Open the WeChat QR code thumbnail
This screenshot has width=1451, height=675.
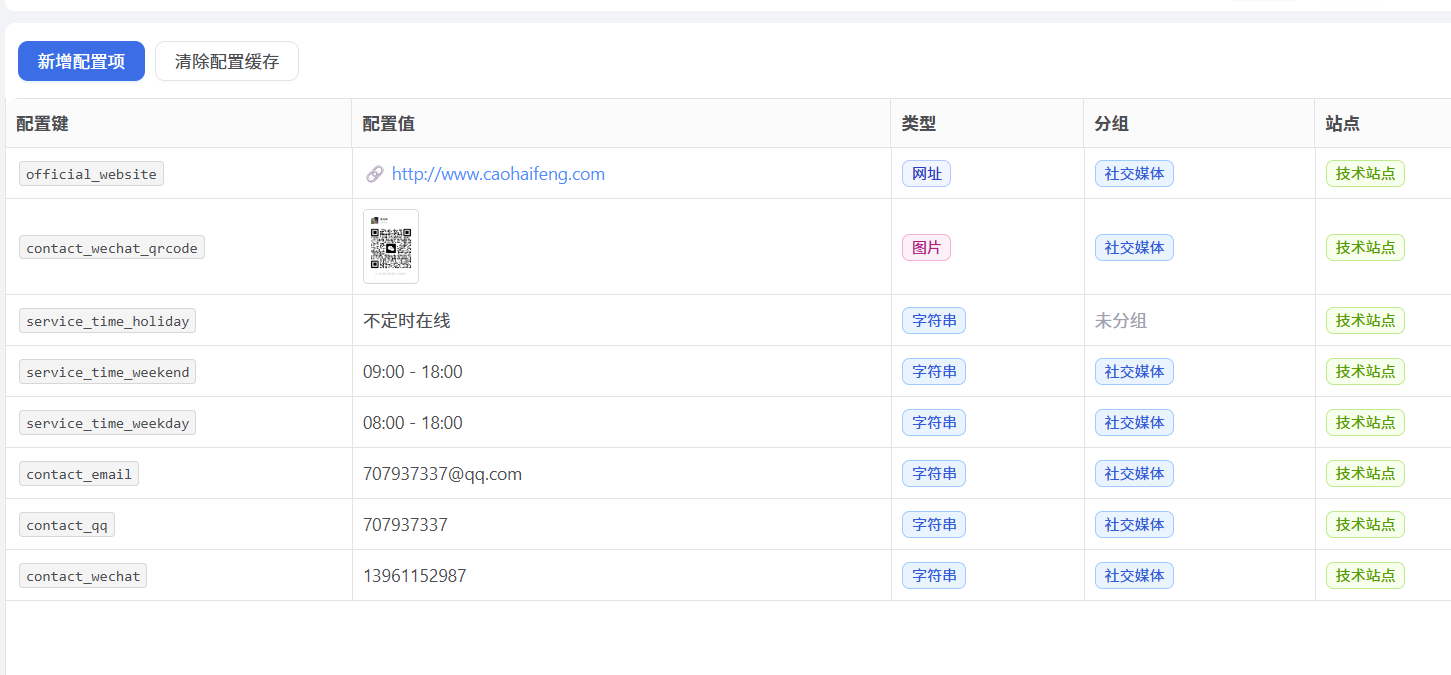point(391,246)
